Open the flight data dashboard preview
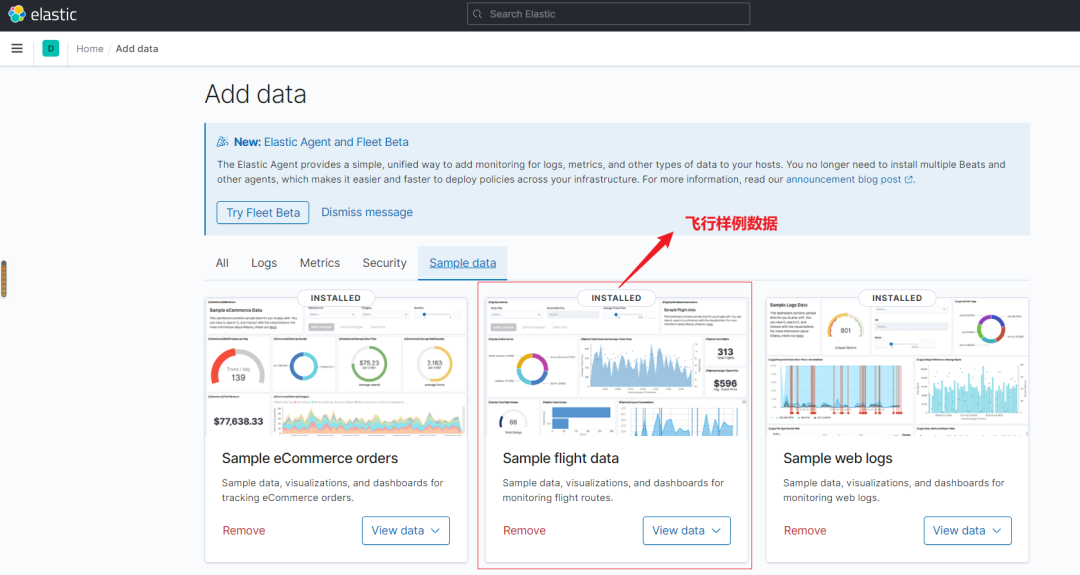1080x575 pixels. click(x=616, y=367)
